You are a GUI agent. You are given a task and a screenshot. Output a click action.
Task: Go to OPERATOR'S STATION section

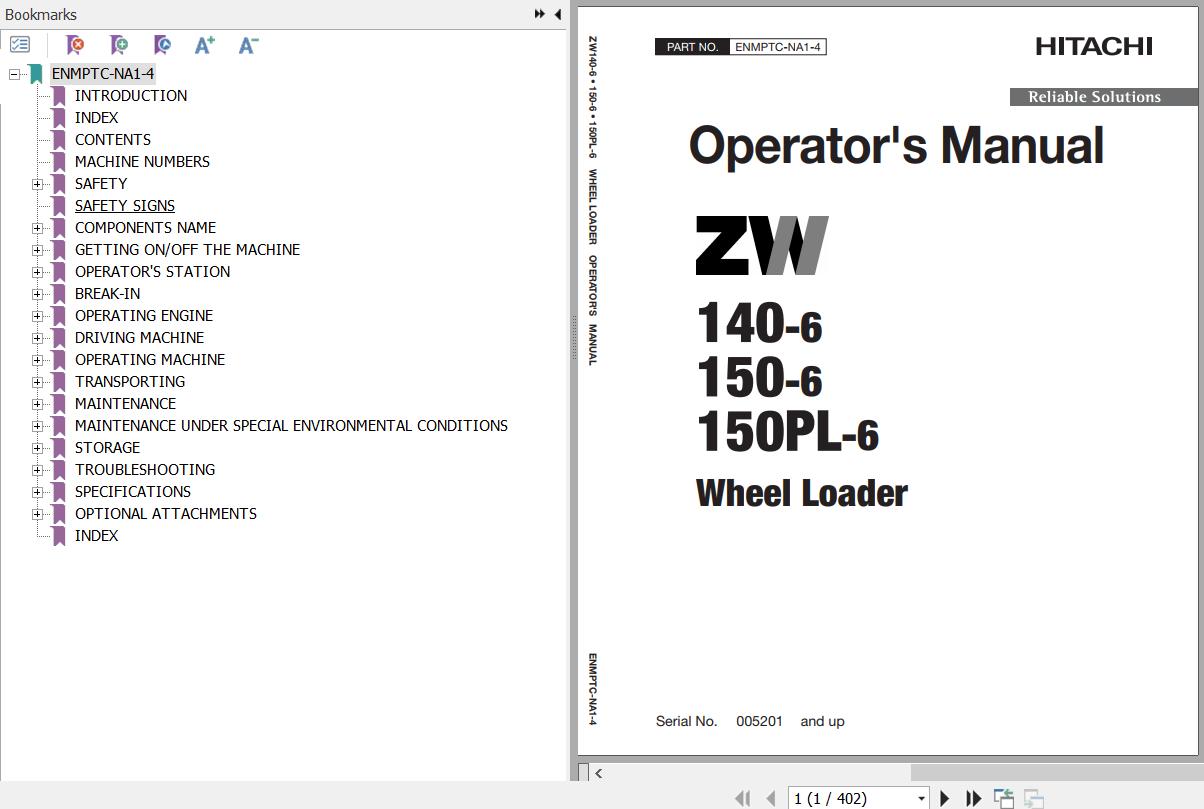(x=153, y=272)
